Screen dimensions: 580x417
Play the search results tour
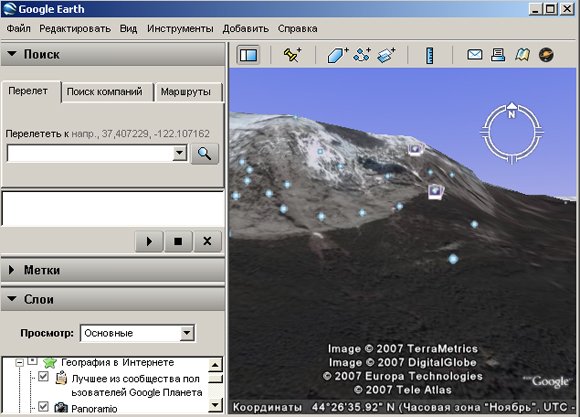(149, 241)
